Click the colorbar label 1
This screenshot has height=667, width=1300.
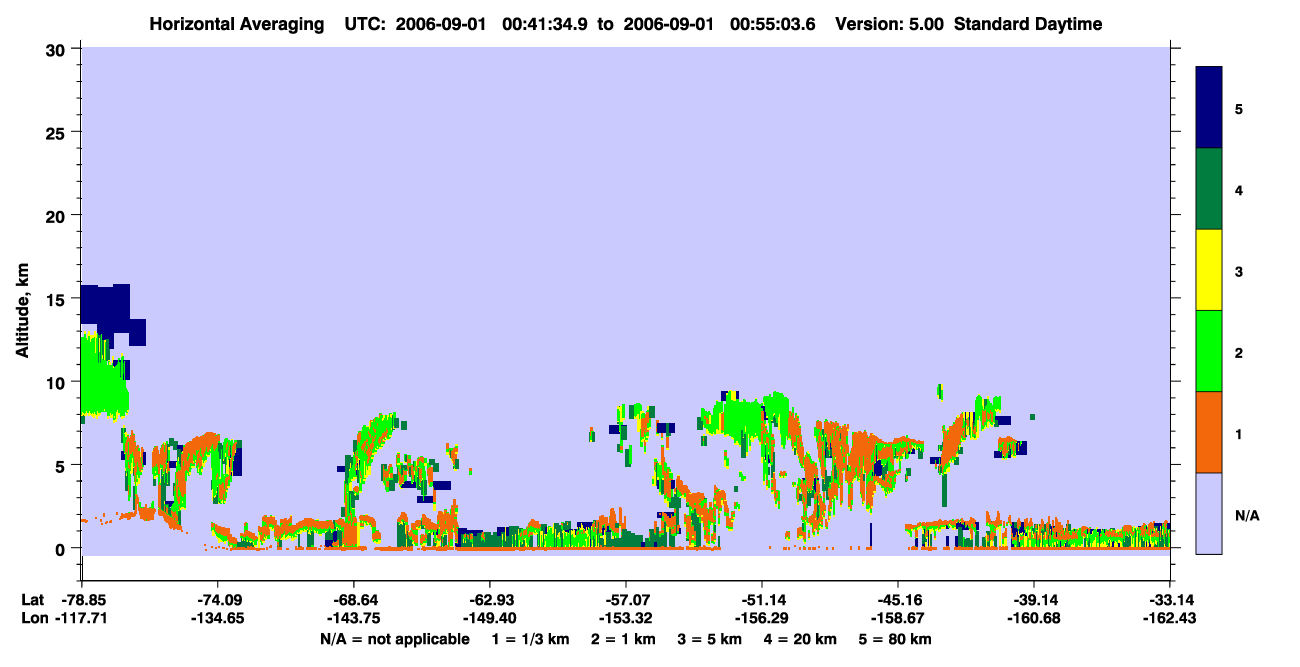click(x=1238, y=433)
